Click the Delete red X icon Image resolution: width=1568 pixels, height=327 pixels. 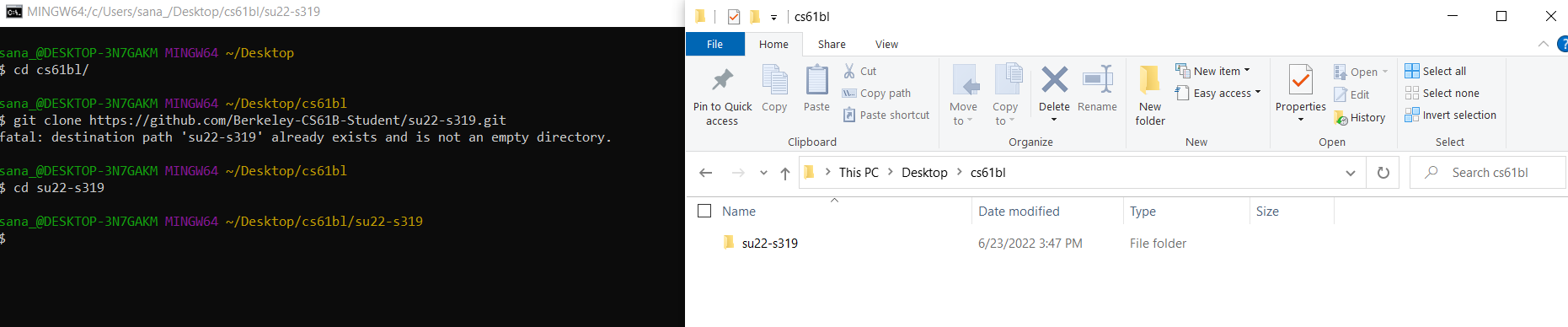(1054, 80)
